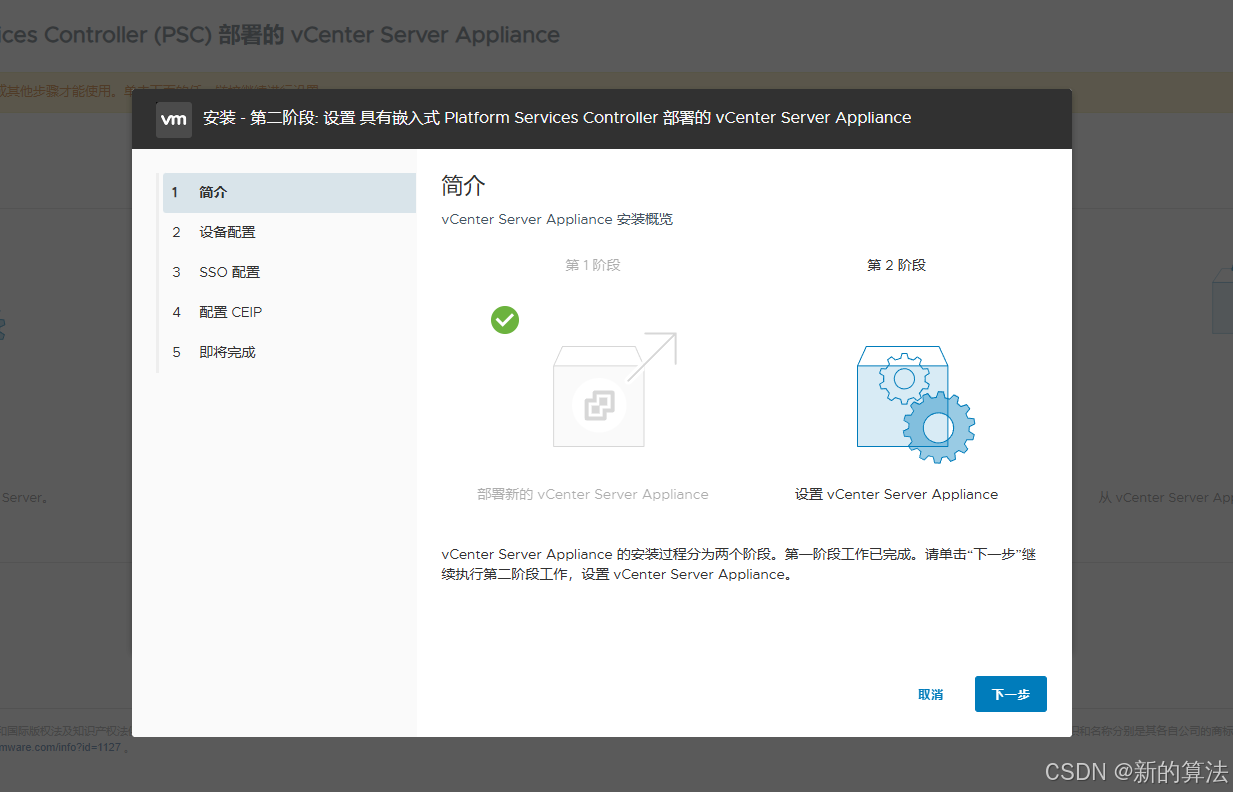Click the 安装概览 subtitle text
The width and height of the screenshot is (1233, 792).
click(557, 219)
